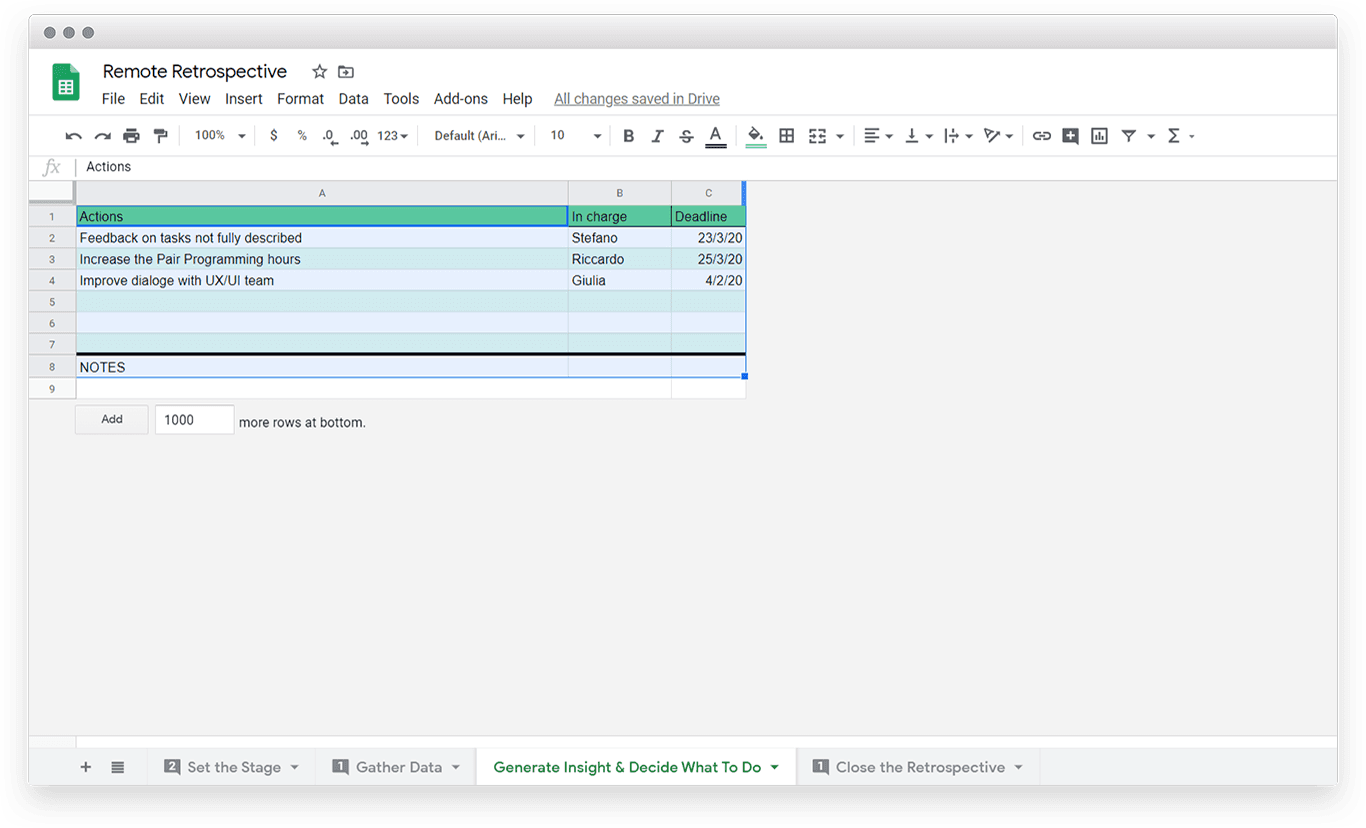This screenshot has height=828, width=1366.
Task: Redo the last undone action
Action: click(x=102, y=136)
